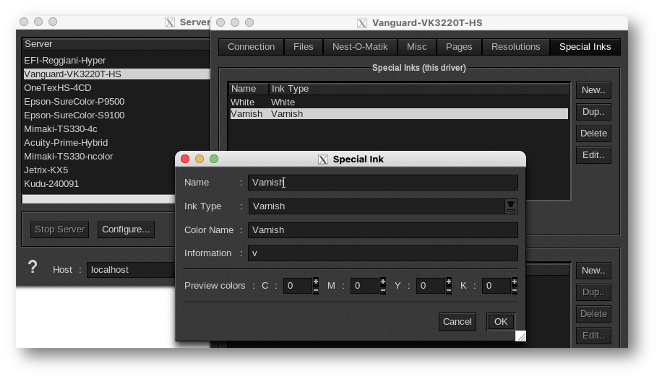659x379 pixels.
Task: Increase the Y preview color value
Action: (449, 282)
